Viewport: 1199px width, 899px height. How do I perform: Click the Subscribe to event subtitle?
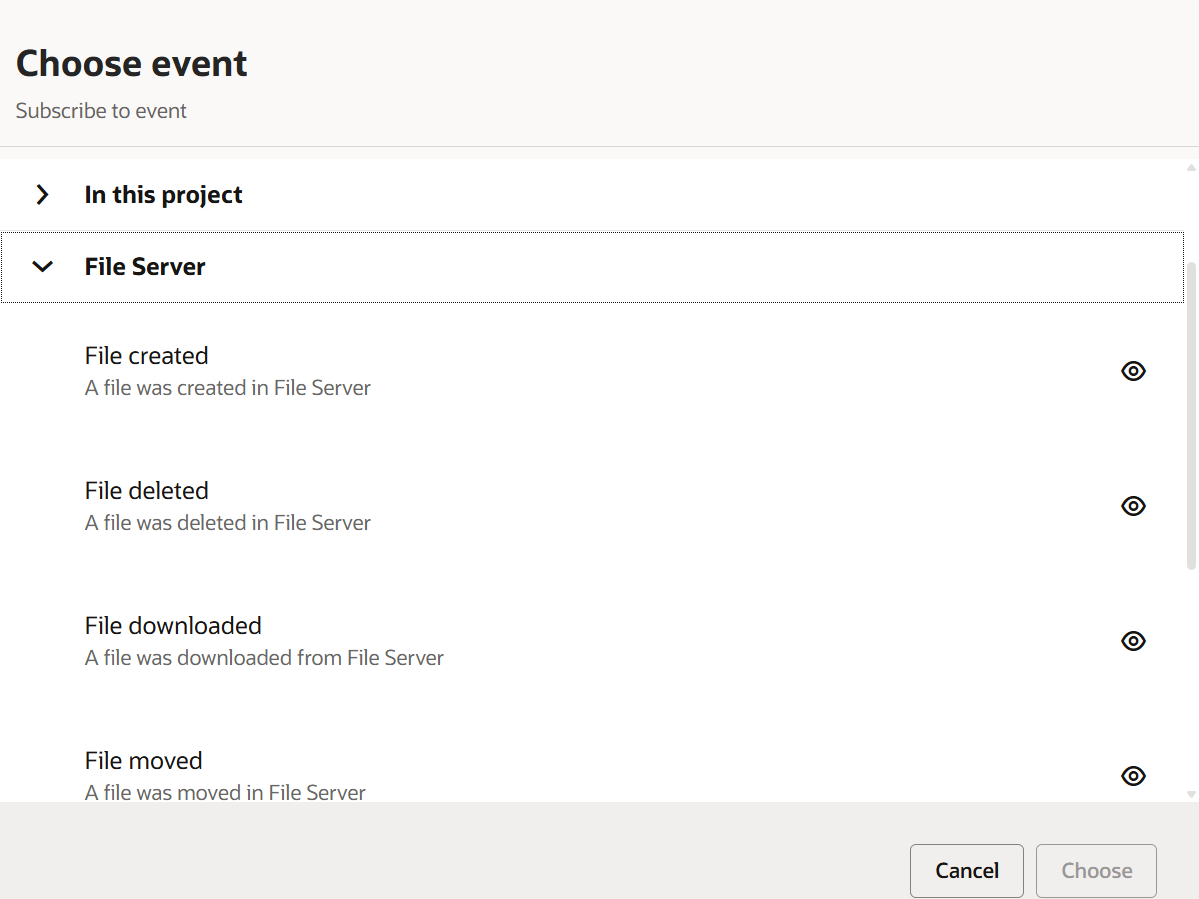[x=101, y=111]
